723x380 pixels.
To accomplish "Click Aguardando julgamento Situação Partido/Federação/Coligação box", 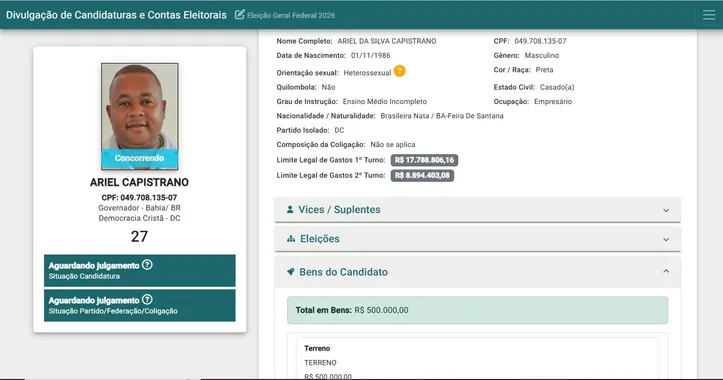I will 140,305.
